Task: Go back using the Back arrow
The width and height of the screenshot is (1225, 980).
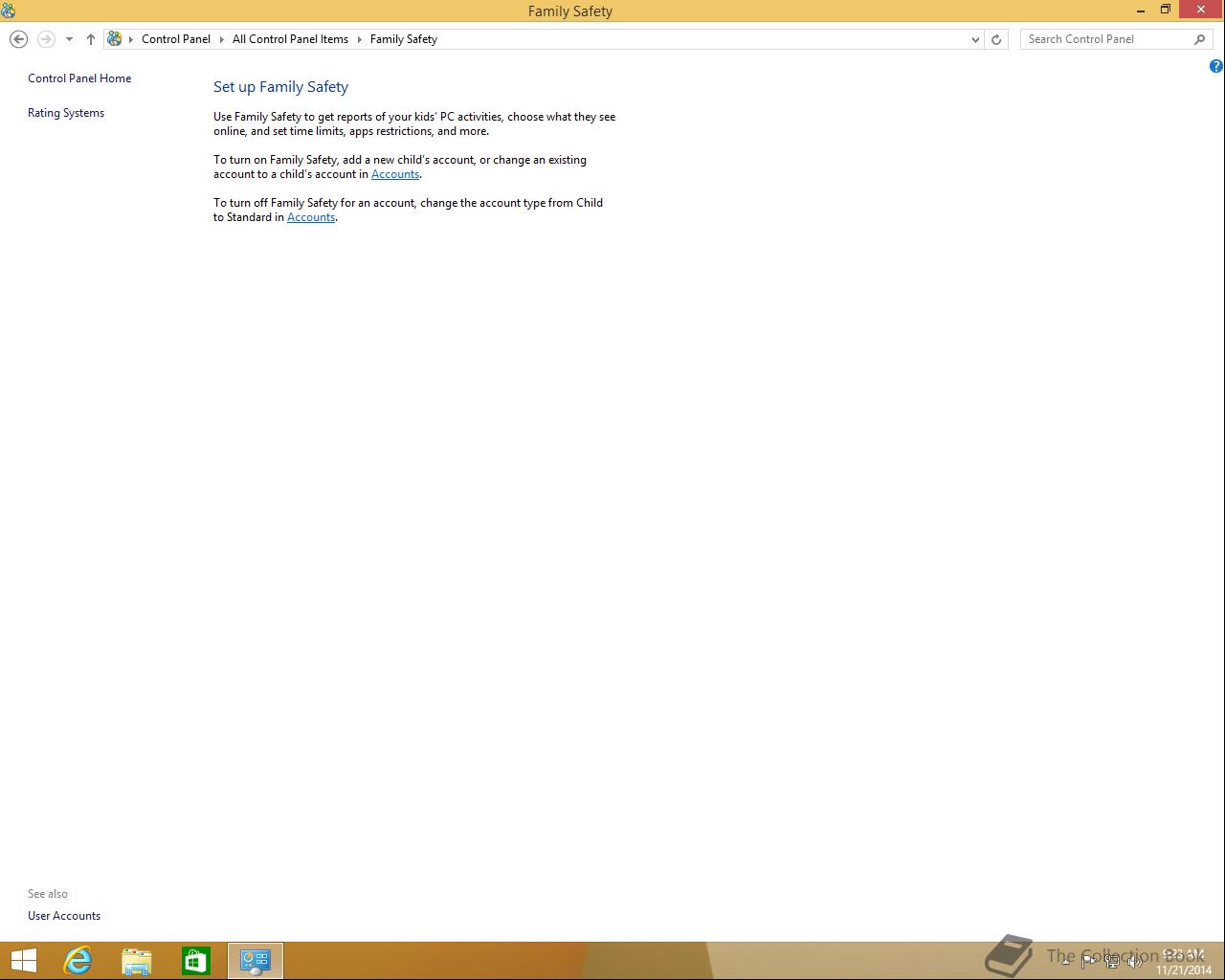Action: click(x=18, y=39)
